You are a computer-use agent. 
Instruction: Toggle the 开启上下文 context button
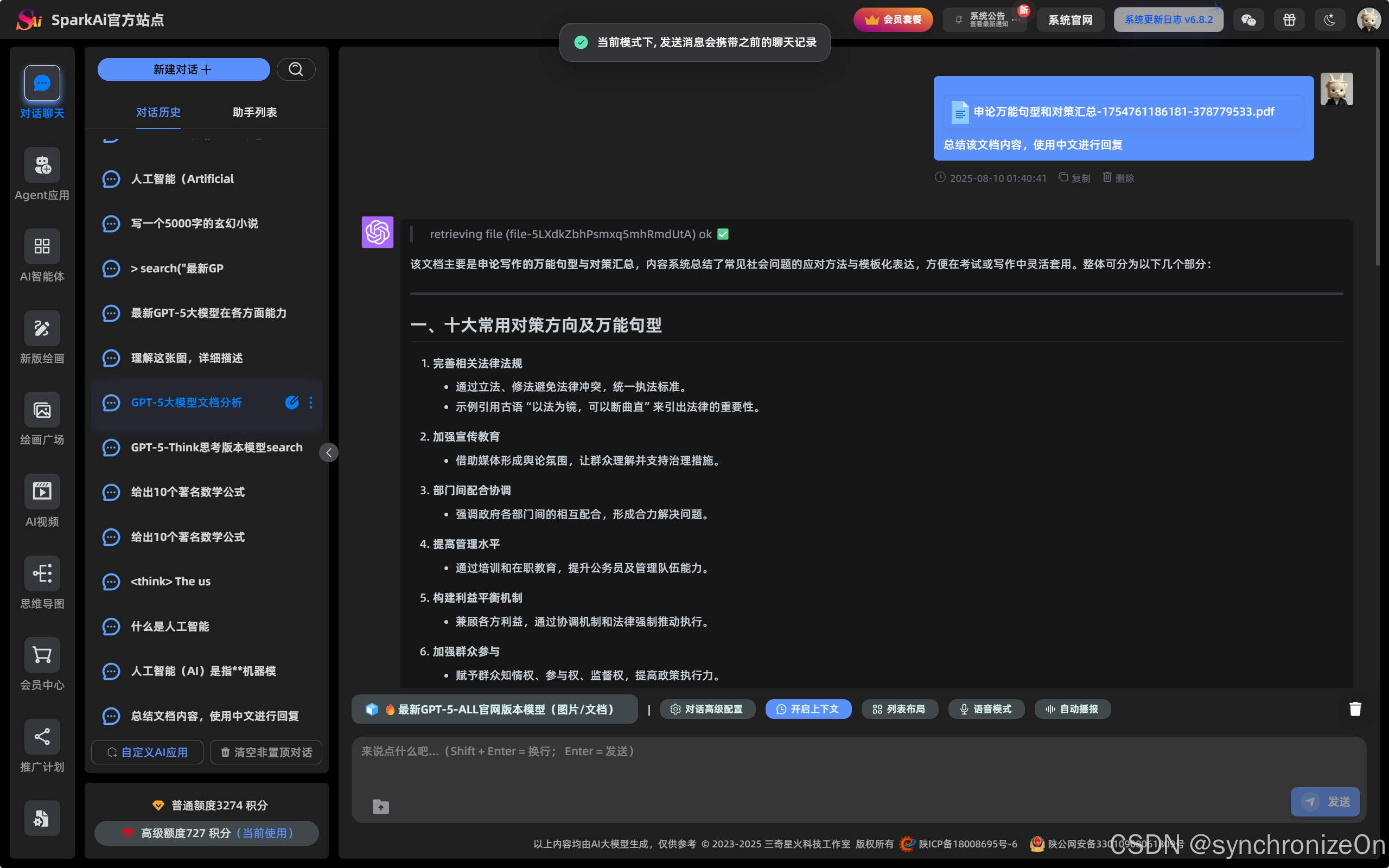tap(808, 709)
